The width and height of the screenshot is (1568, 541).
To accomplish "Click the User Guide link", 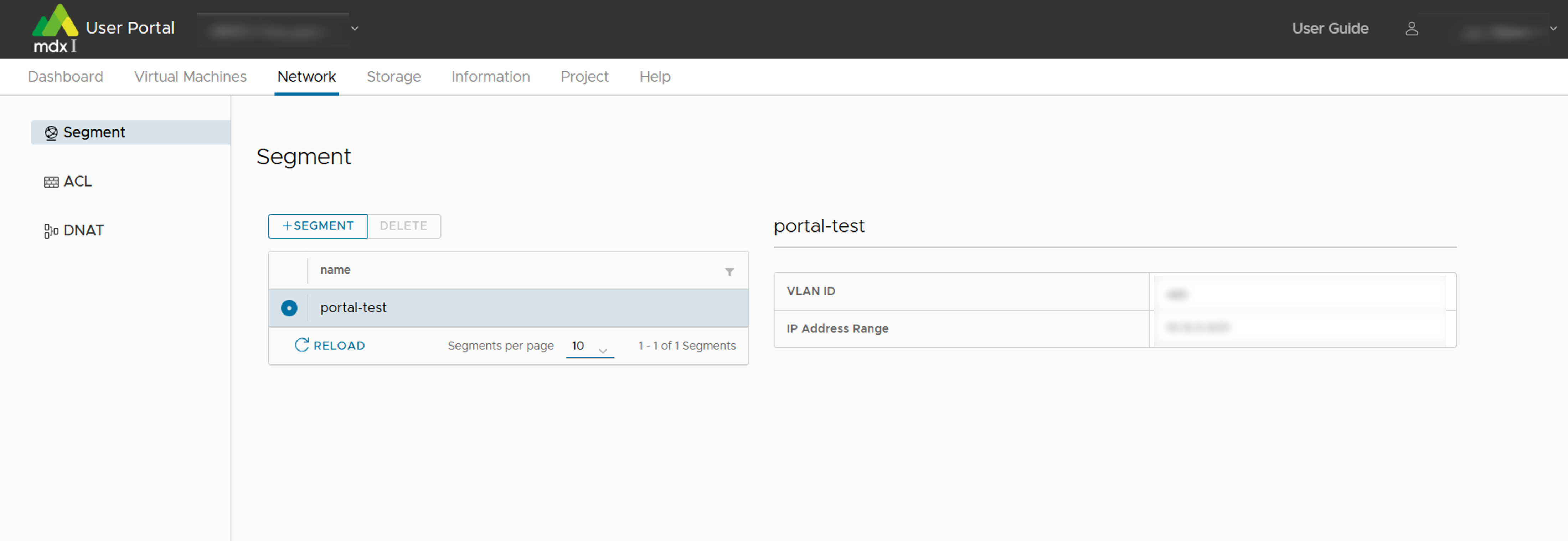I will pos(1330,29).
